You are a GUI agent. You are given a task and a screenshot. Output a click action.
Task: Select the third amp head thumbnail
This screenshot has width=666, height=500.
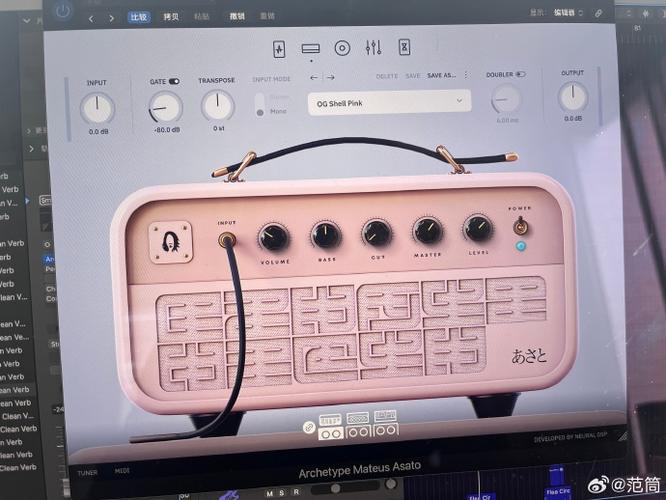point(385,415)
